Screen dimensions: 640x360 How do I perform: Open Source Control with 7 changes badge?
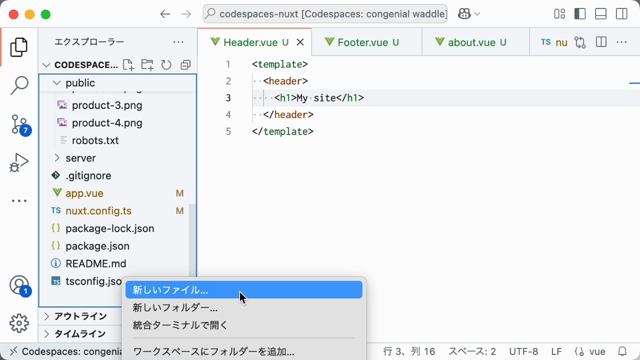click(19, 124)
